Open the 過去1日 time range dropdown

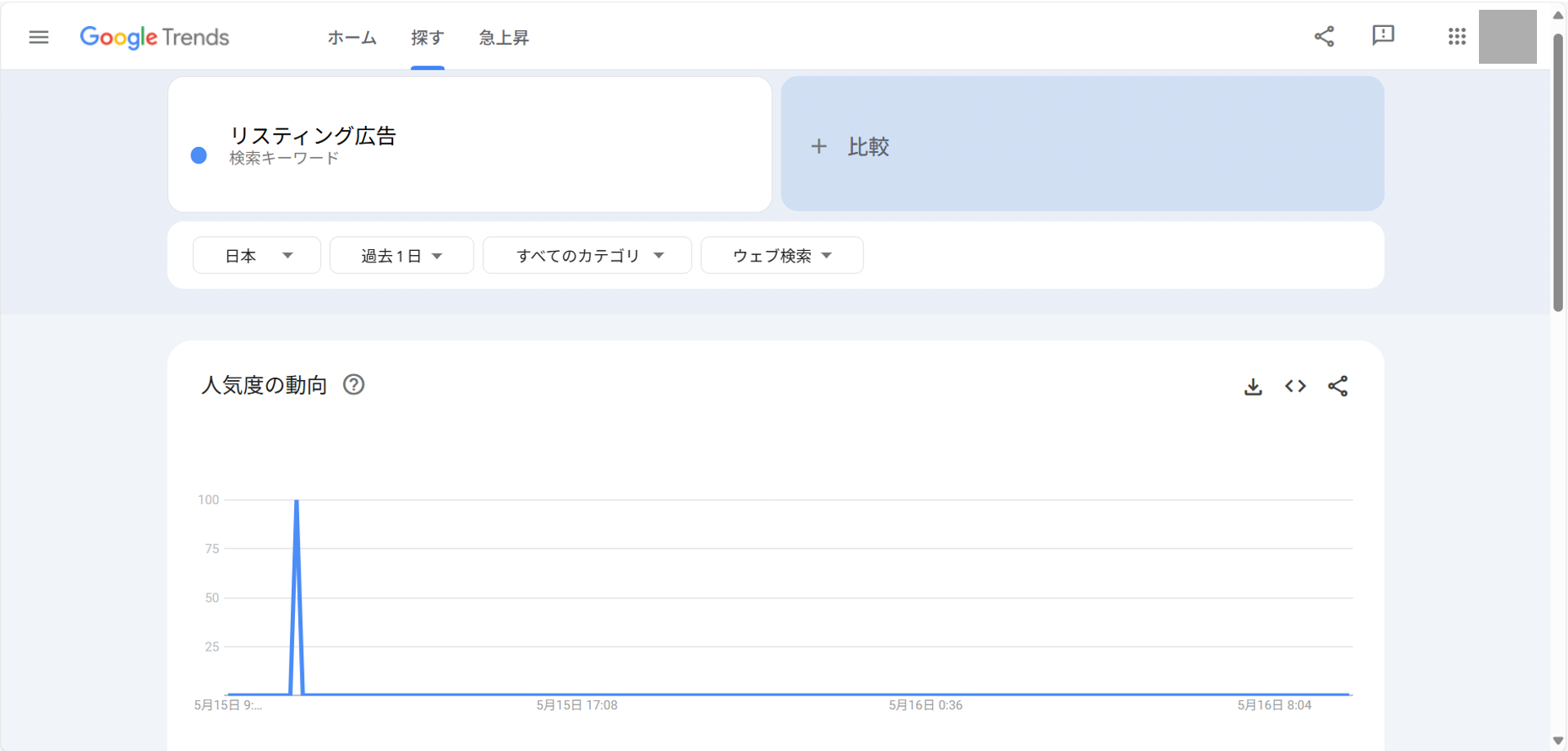tap(401, 256)
